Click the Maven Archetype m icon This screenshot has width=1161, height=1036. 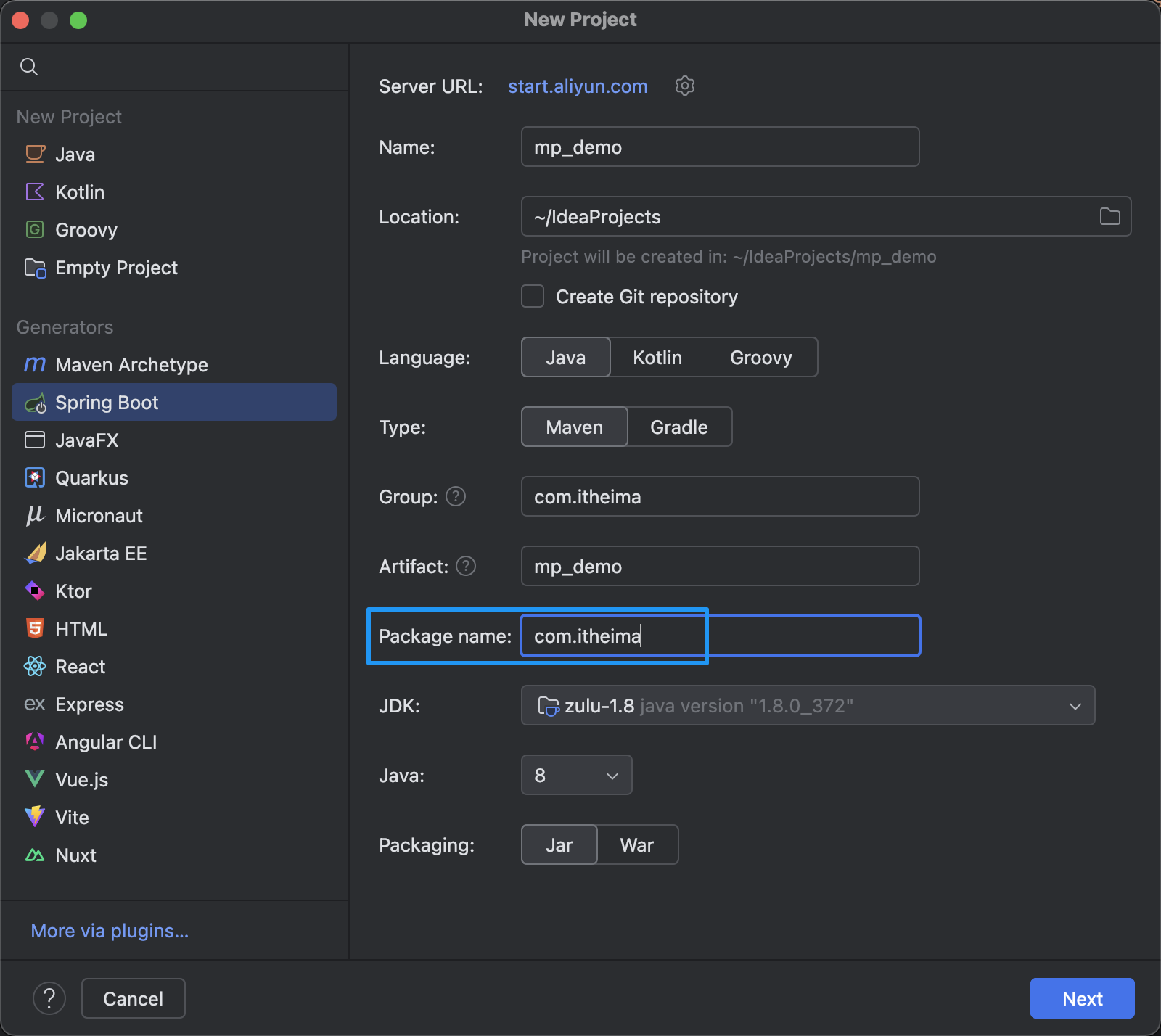tap(35, 364)
